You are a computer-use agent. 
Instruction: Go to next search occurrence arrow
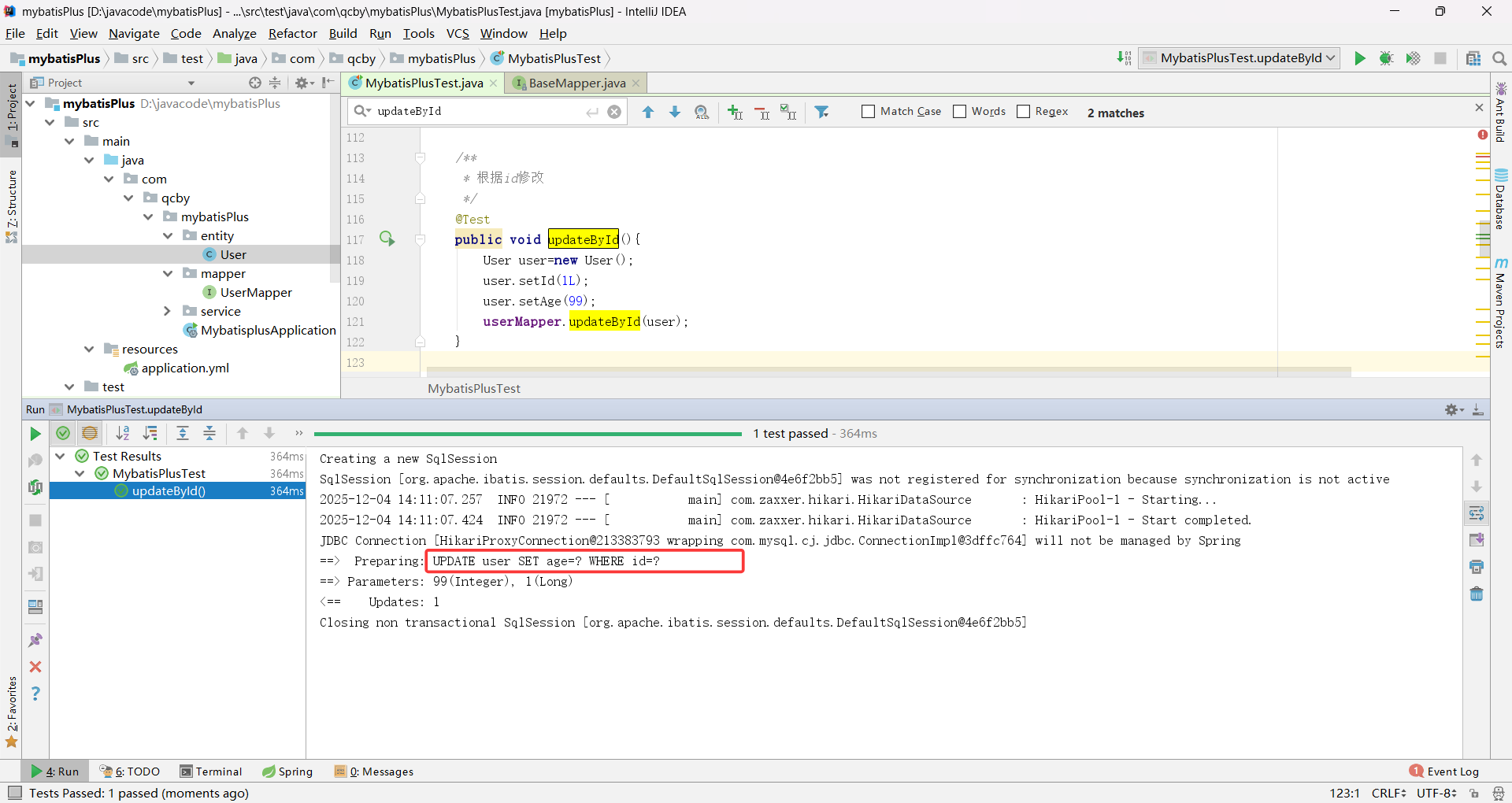tap(675, 112)
